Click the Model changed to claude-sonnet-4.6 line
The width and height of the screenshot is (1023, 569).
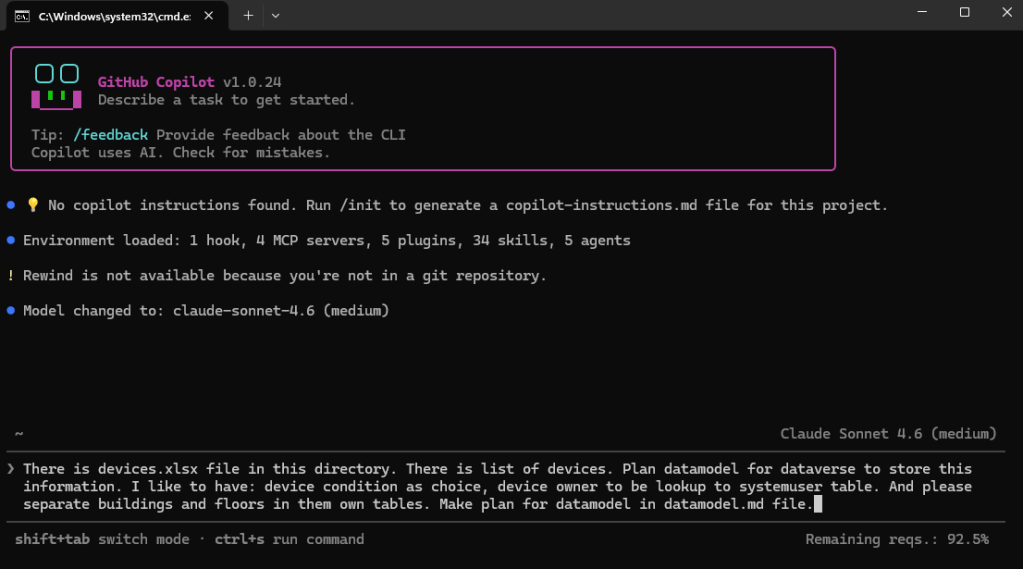coord(205,310)
